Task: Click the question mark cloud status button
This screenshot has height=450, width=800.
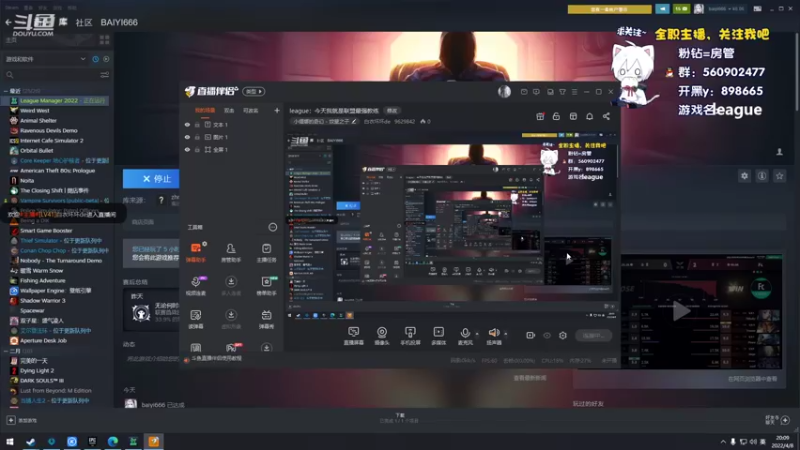Action: [161, 201]
